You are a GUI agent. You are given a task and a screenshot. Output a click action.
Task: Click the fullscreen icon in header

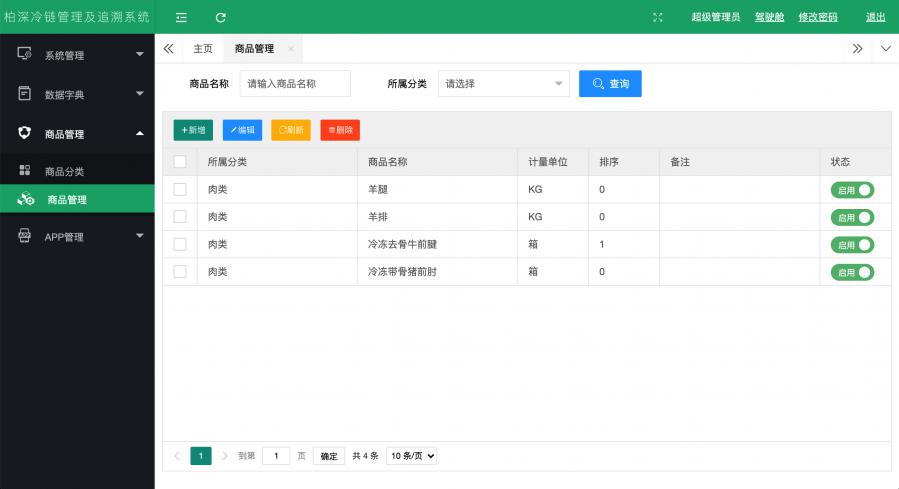[x=657, y=17]
